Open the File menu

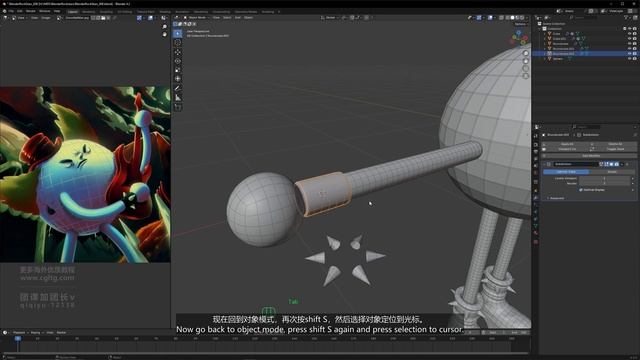point(11,11)
